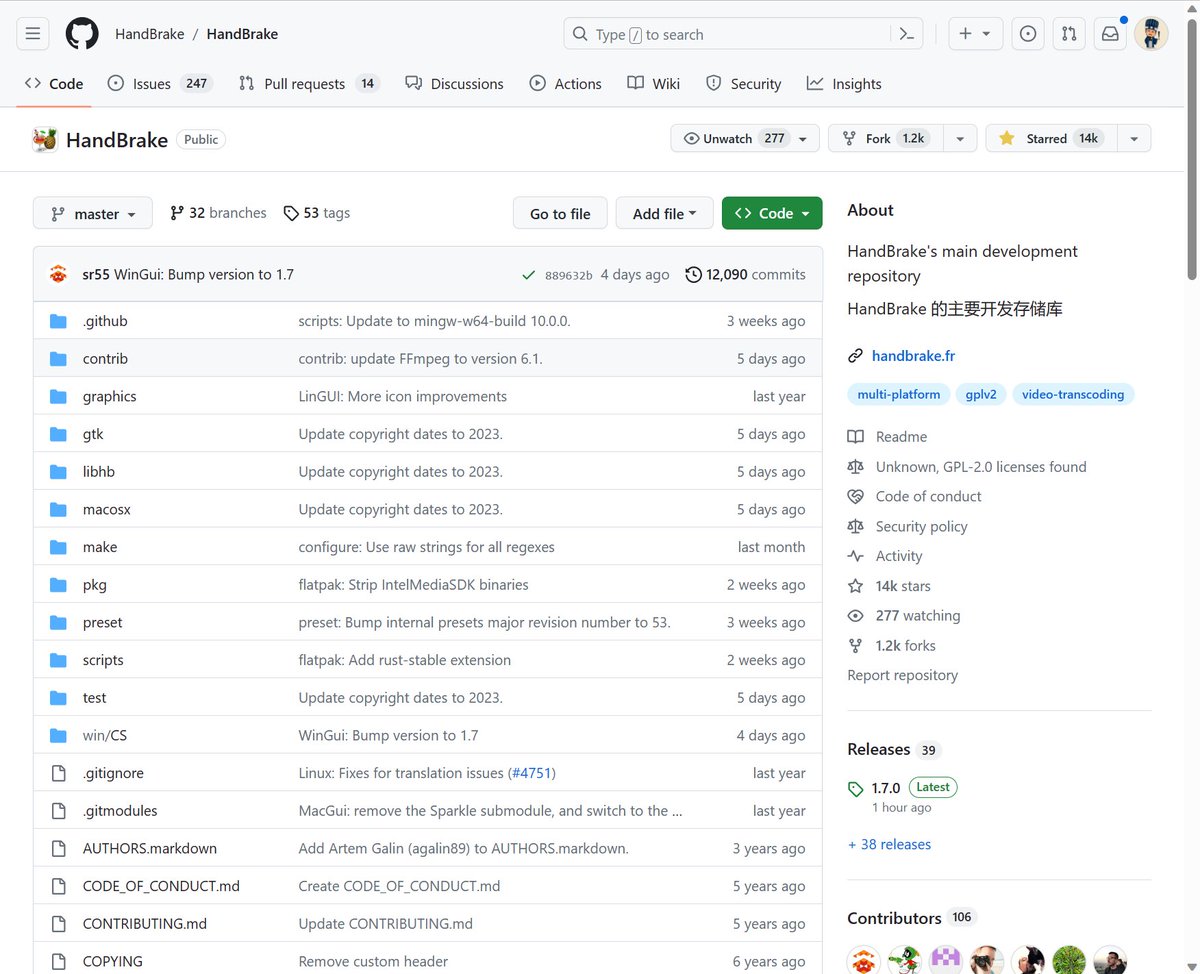This screenshot has height=974, width=1200.
Task: Toggle the Starred button to unstar
Action: (1051, 139)
